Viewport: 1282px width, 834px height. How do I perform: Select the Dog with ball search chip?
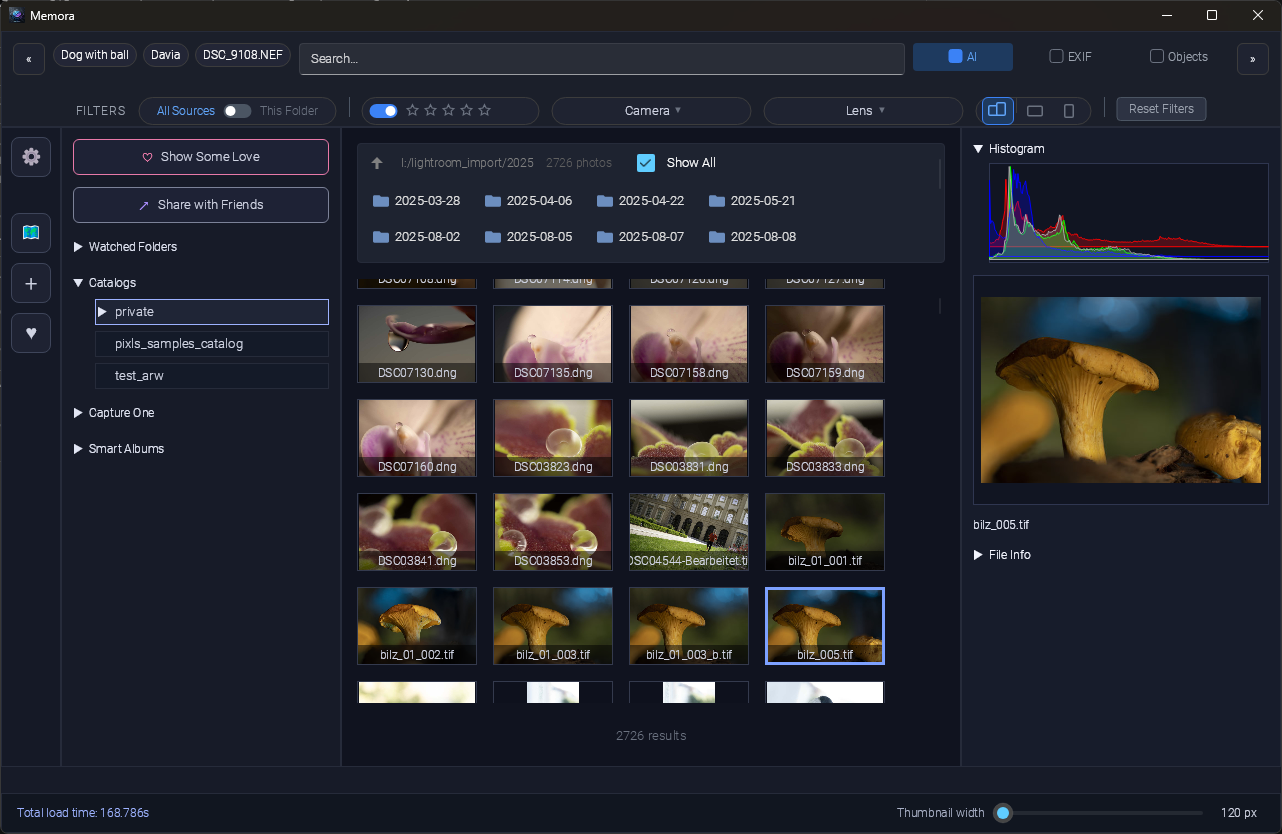(94, 55)
